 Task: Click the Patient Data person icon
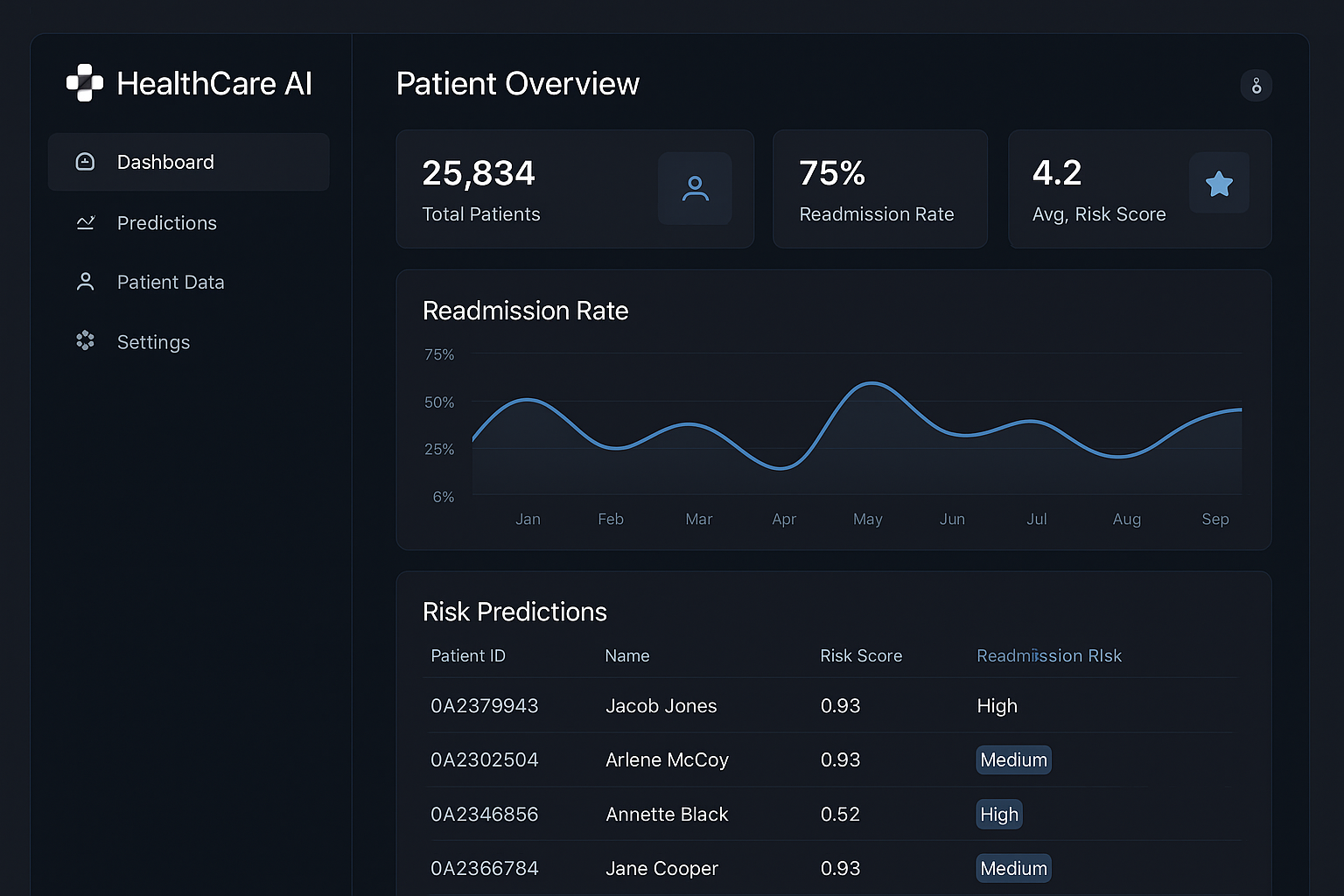(85, 282)
